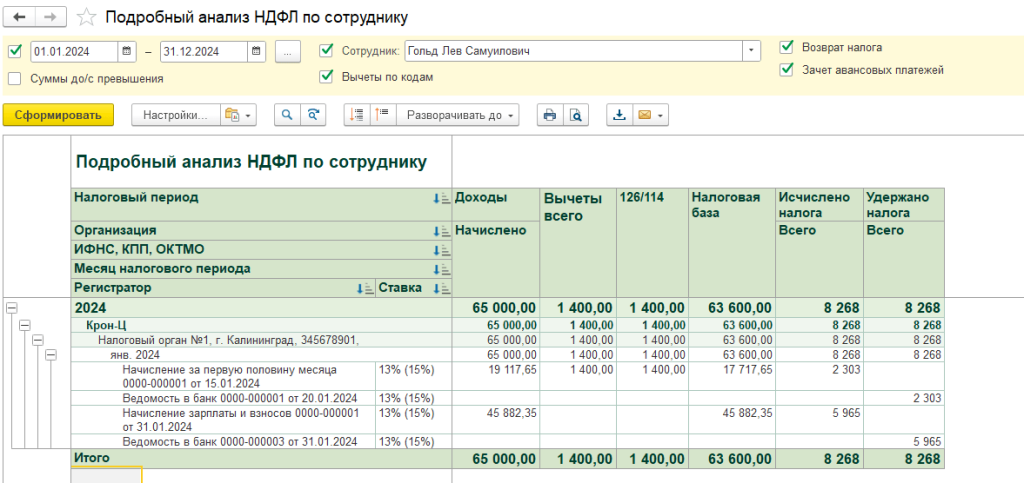Uncheck the Возврат налога option
The height and width of the screenshot is (483, 1024).
click(x=786, y=47)
